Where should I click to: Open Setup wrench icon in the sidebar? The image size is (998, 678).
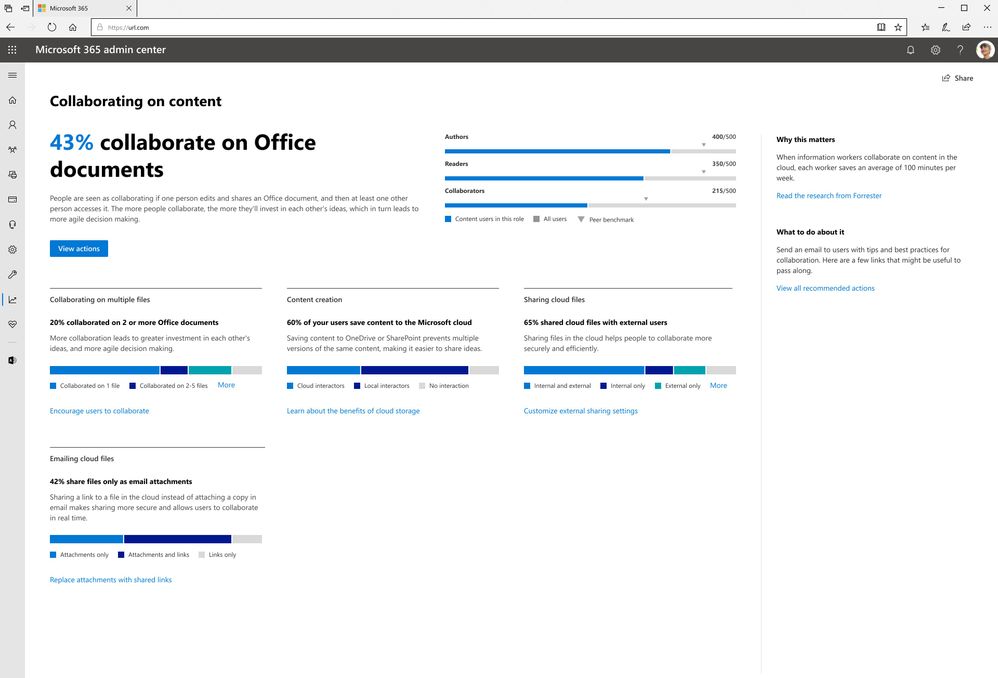tap(12, 274)
